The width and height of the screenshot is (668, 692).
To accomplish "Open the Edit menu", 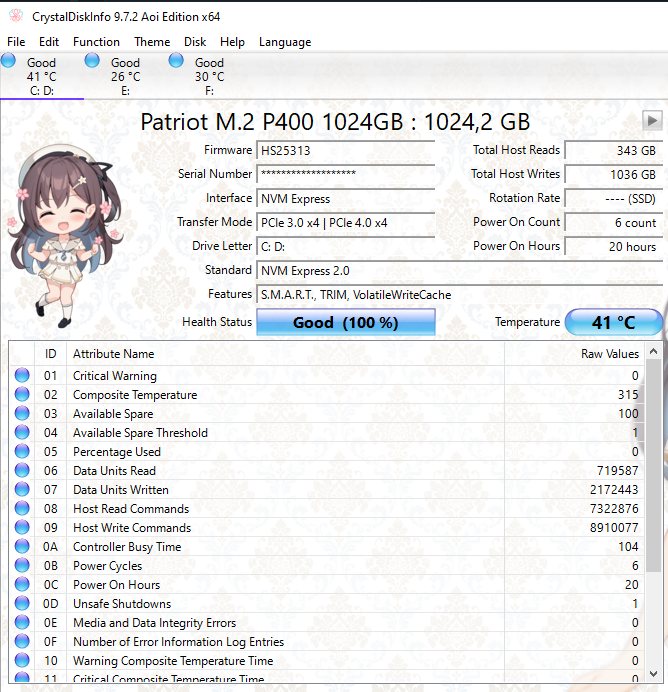I will (x=49, y=42).
